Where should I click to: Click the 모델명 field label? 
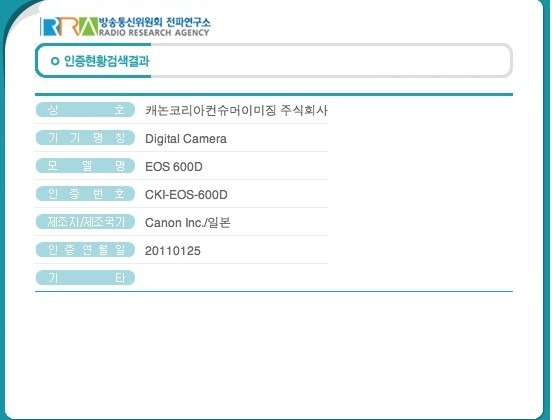tap(85, 166)
